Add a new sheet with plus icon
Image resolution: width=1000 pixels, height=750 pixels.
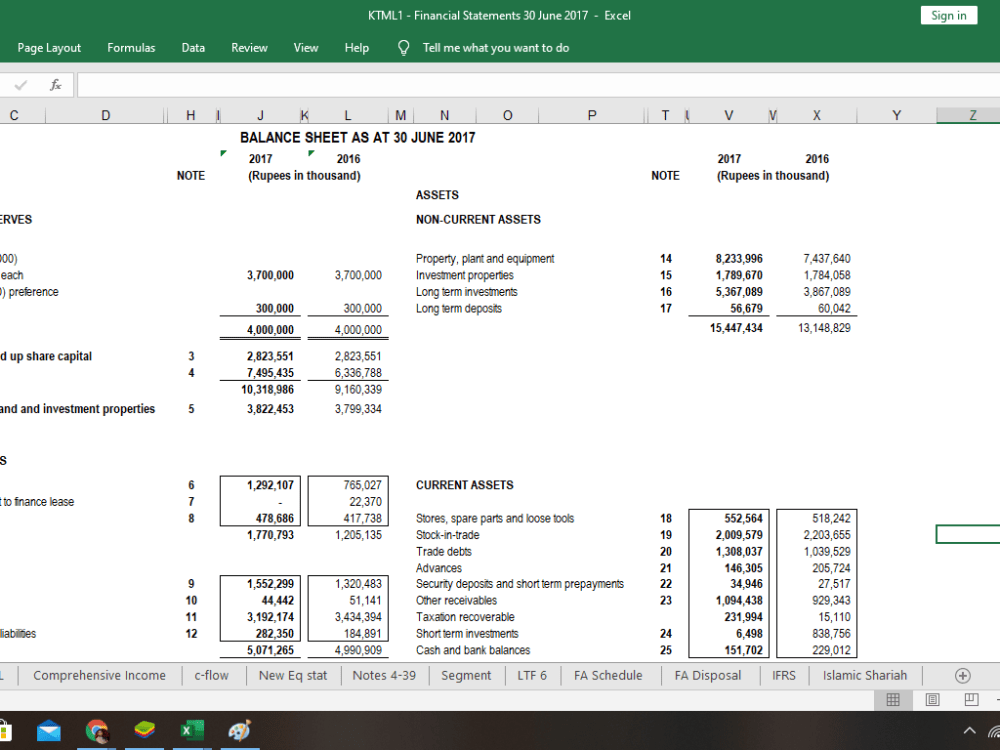point(962,675)
